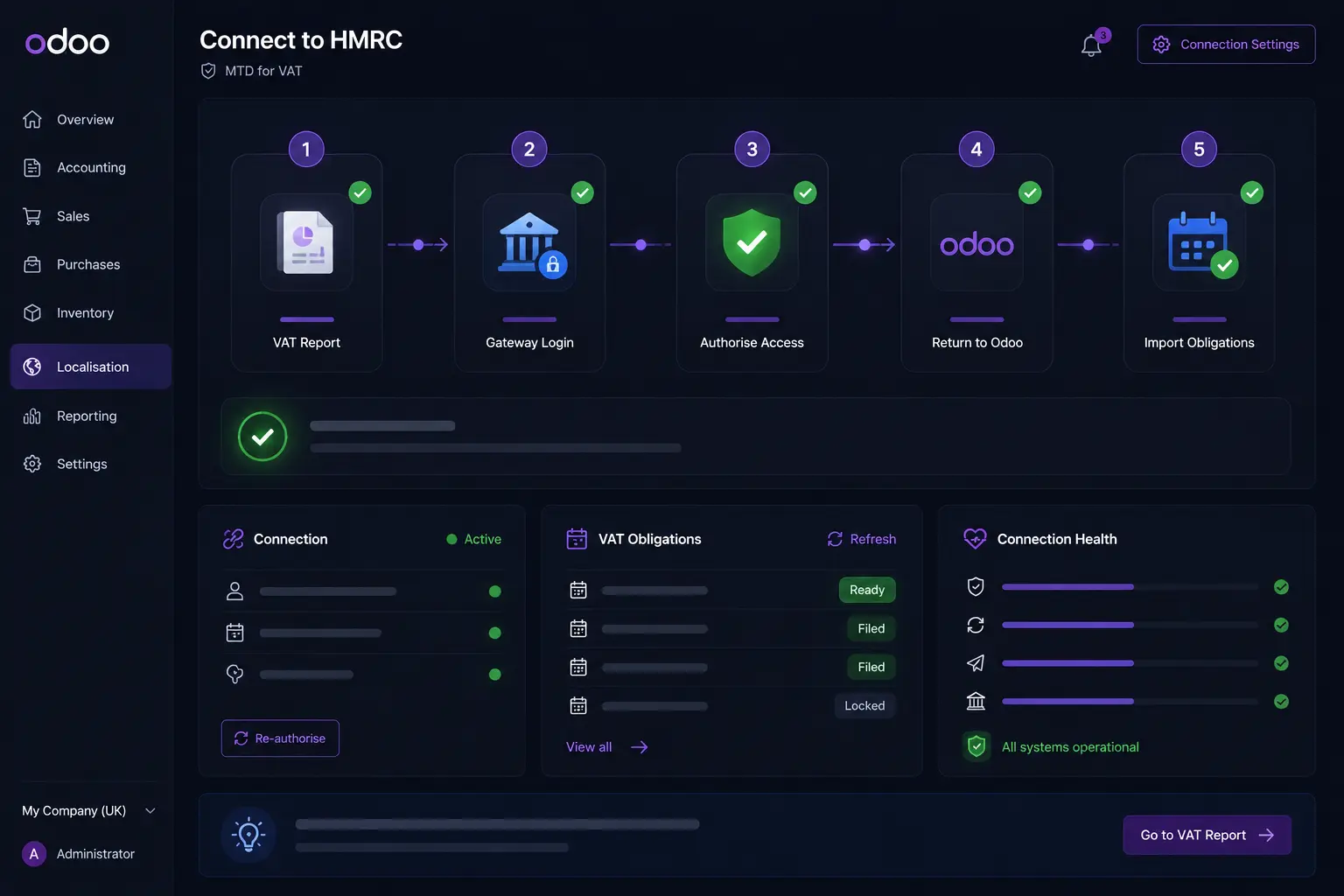Viewport: 1344px width, 896px height.
Task: Click the shield icon in Connection Health
Action: pyautogui.click(x=976, y=587)
